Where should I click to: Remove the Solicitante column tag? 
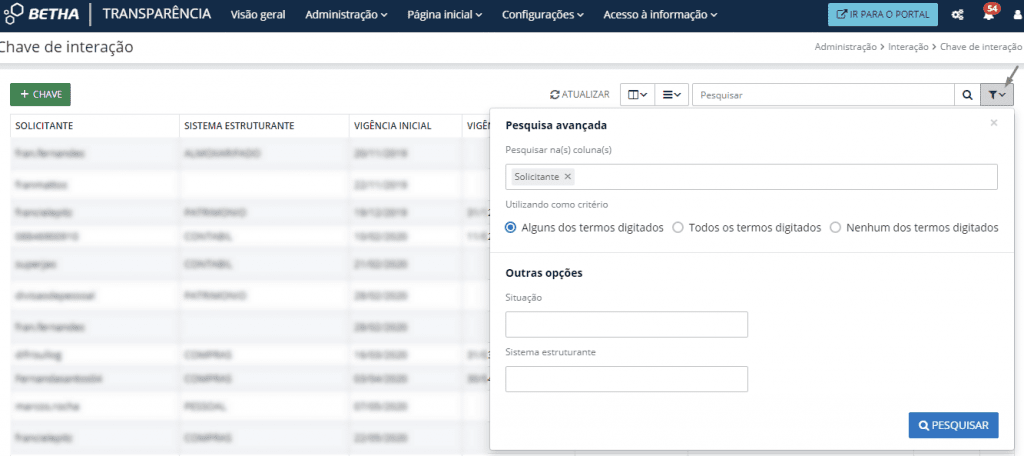568,176
